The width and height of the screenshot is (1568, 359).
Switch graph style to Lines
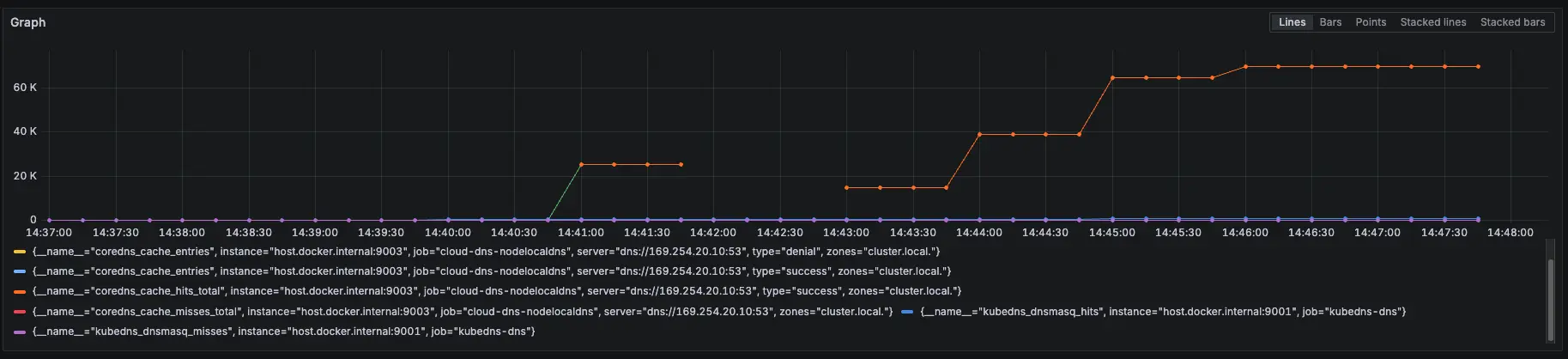tap(1292, 22)
